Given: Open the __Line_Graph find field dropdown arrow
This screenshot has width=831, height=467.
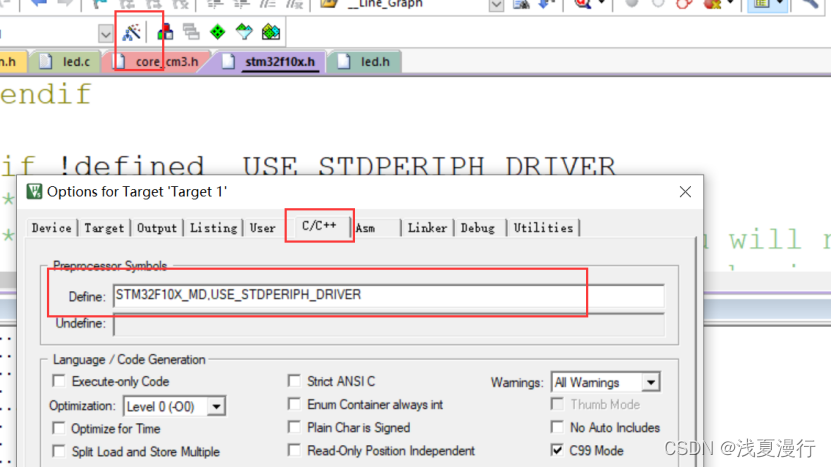Looking at the screenshot, I should click(x=497, y=5).
